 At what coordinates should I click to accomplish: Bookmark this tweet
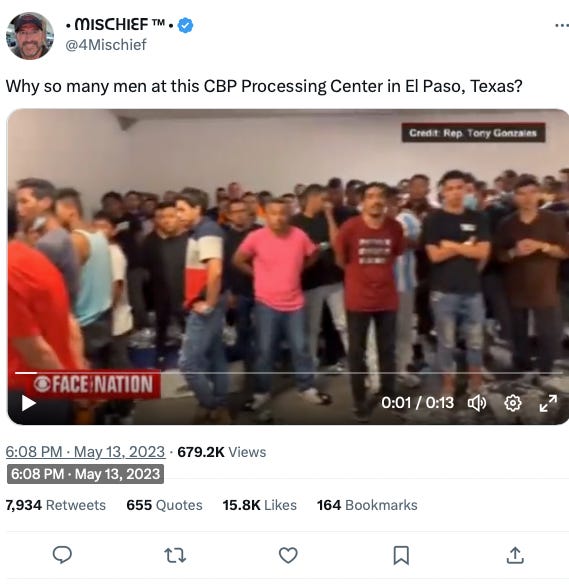click(x=401, y=556)
